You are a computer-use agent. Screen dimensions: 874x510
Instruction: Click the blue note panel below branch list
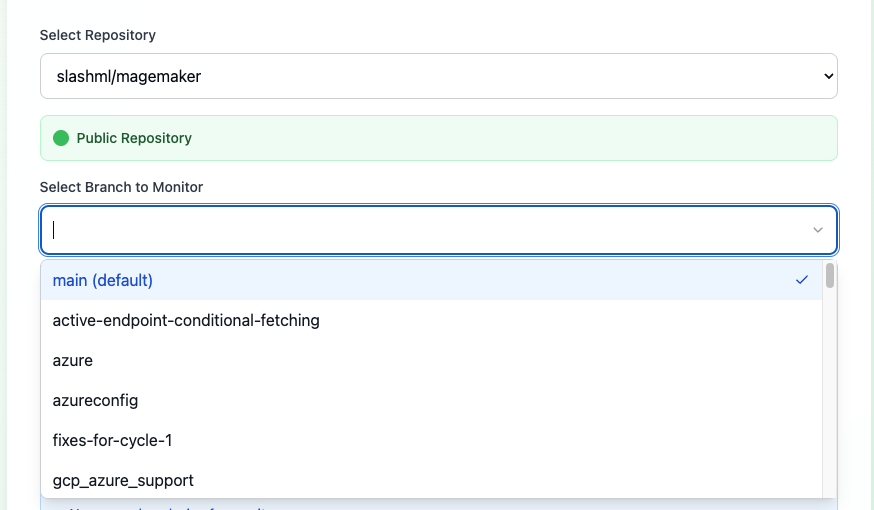click(439, 504)
